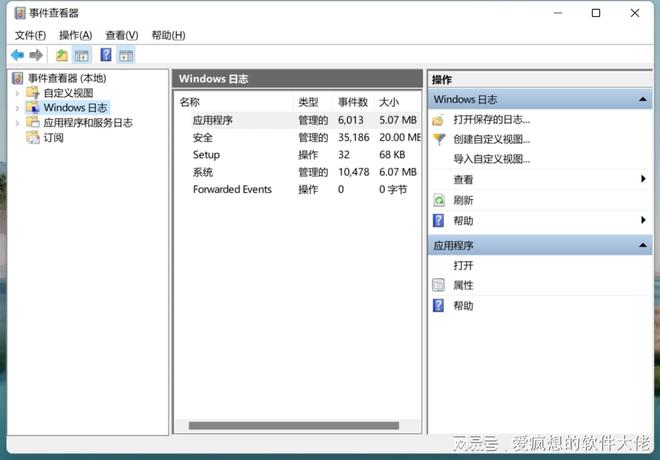Open the 操作(A) menu
The width and height of the screenshot is (660, 460).
click(76, 35)
